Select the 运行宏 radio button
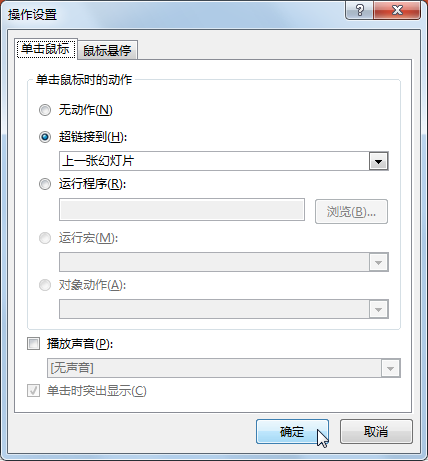 click(x=45, y=238)
